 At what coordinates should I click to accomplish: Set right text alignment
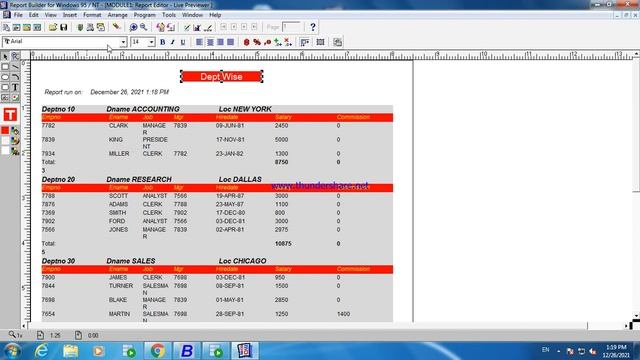click(x=220, y=42)
